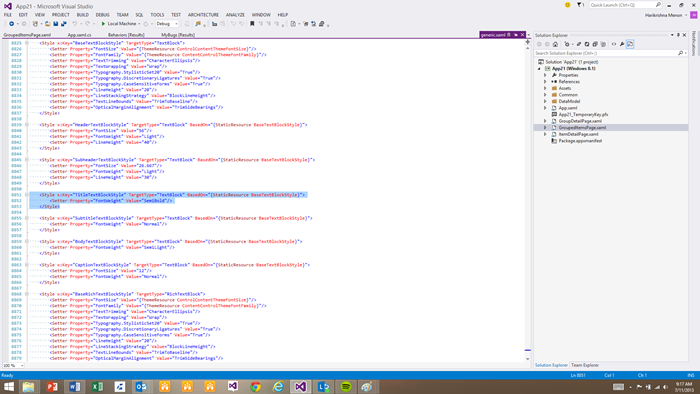Screen dimensions: 700x394
Task: Toggle the Solution Explorer auto-hide pin
Action: click(678, 35)
